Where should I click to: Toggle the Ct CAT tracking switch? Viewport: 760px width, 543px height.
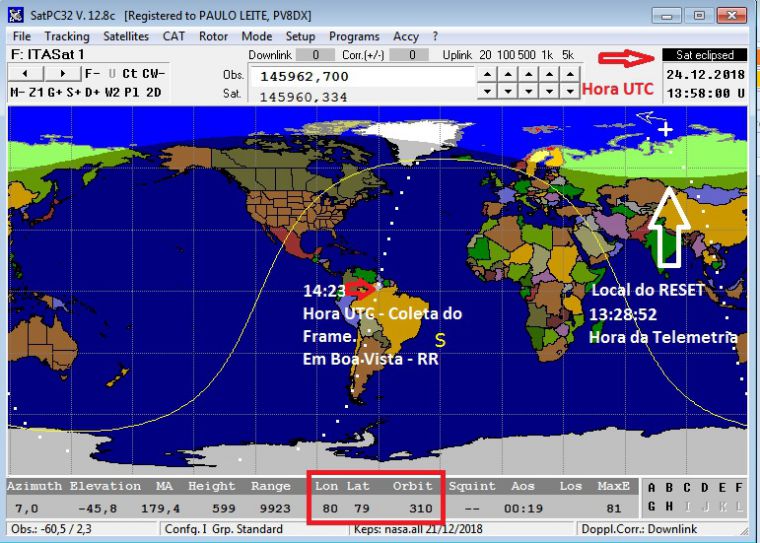(130, 74)
